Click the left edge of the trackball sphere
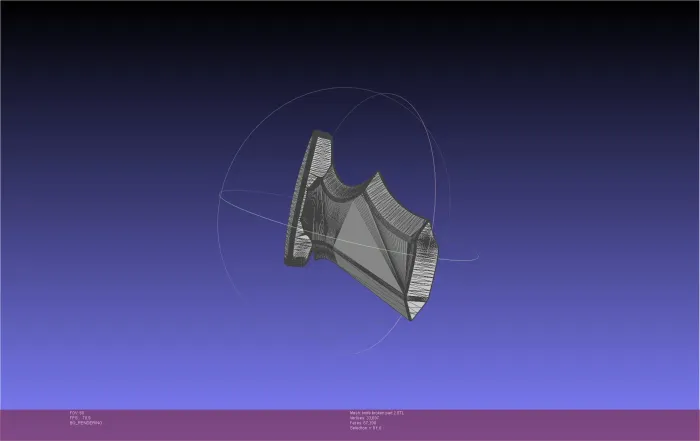The image size is (700, 441). click(219, 219)
